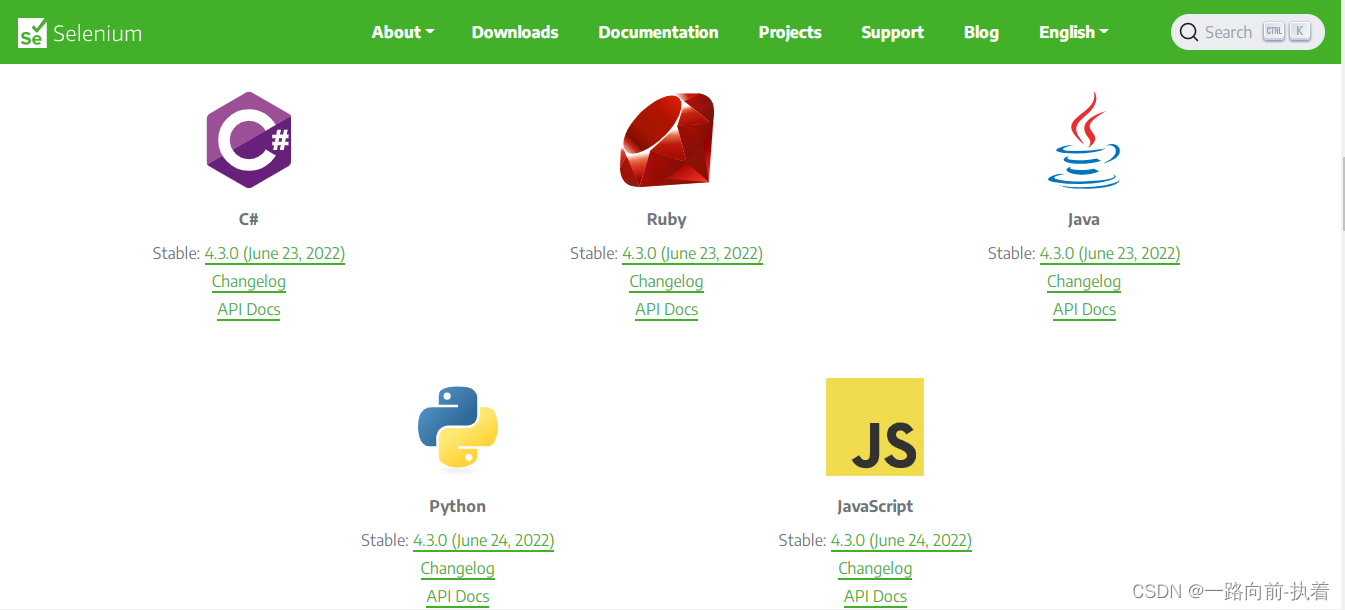The image size is (1345, 610).
Task: View Python API Docs
Action: 457,596
